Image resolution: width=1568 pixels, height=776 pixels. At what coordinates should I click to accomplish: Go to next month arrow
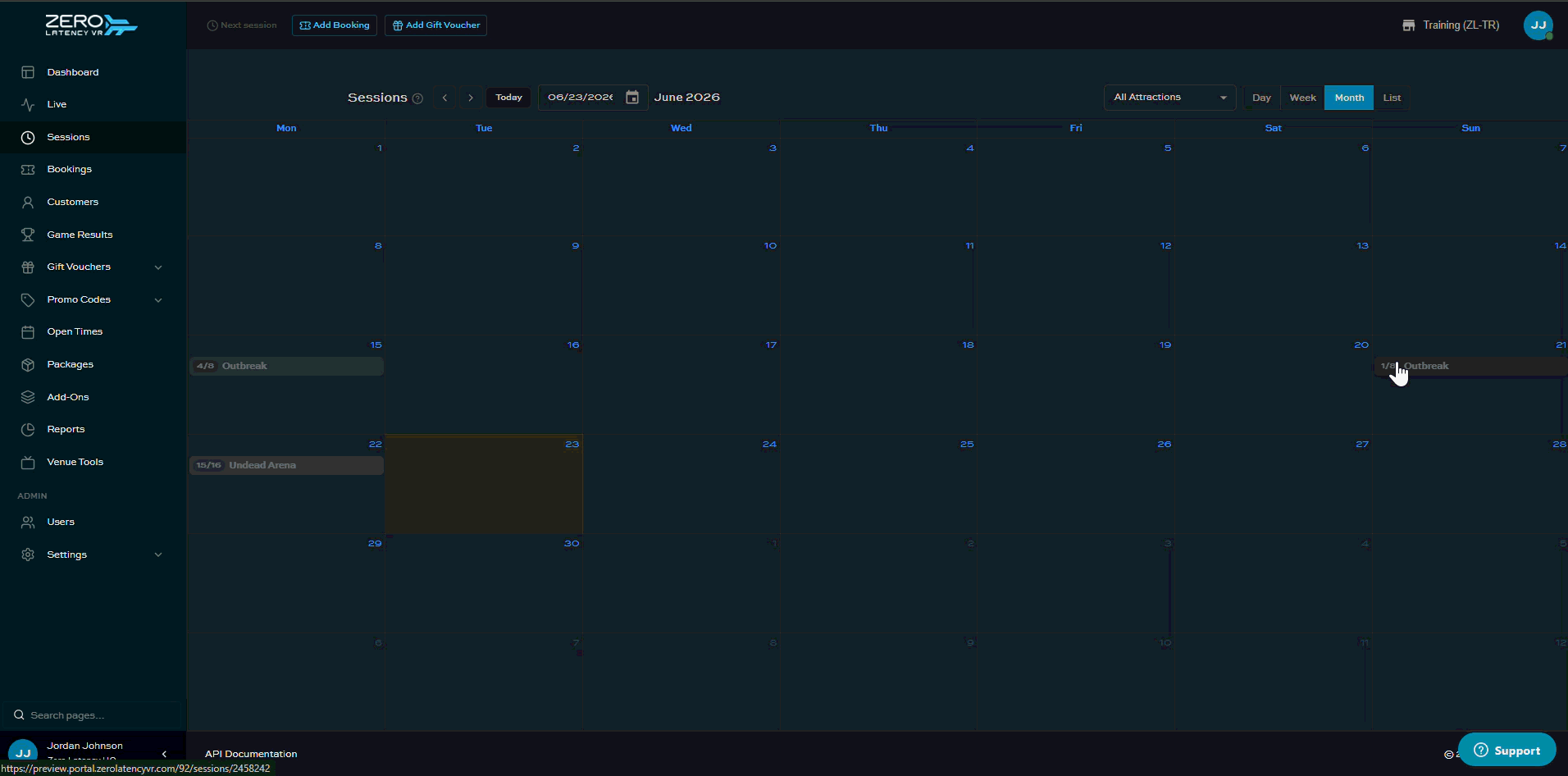pos(471,98)
